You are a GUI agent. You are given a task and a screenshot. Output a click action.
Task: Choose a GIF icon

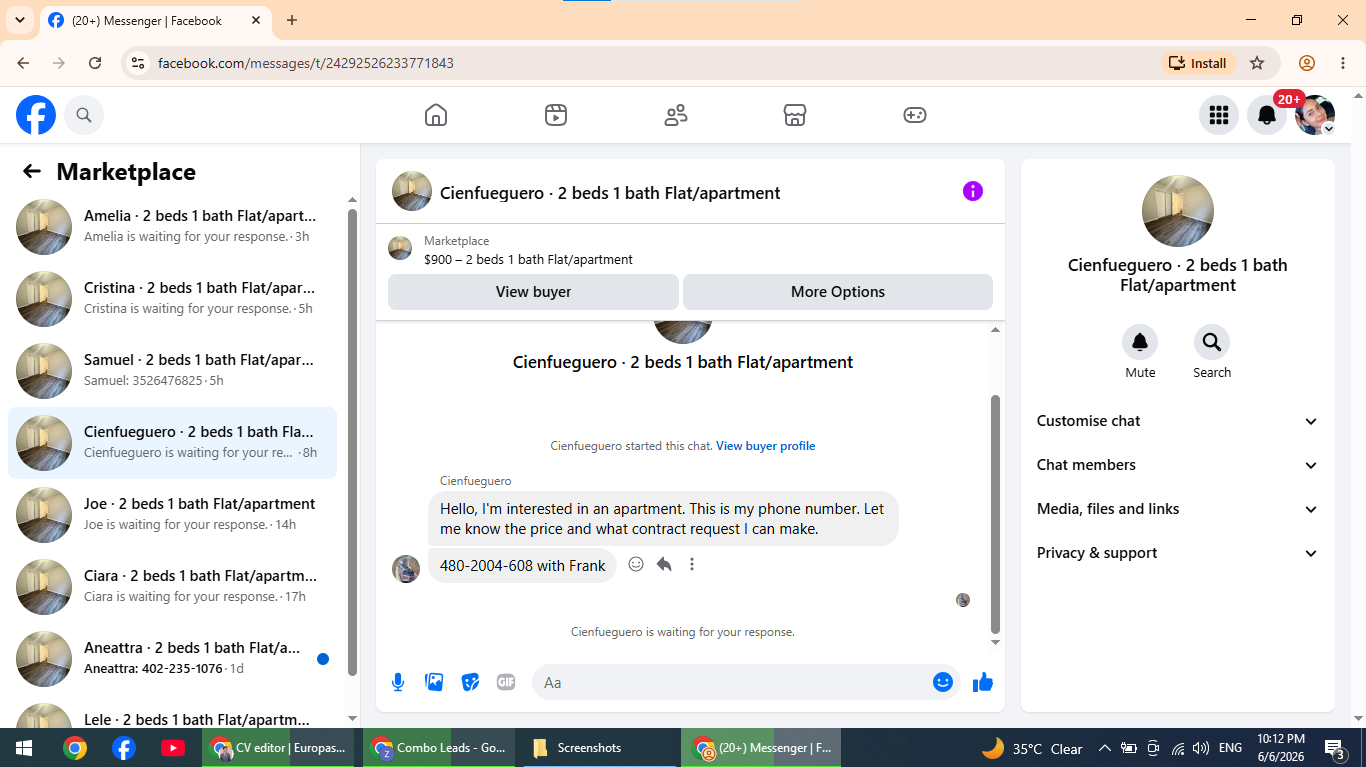click(506, 682)
